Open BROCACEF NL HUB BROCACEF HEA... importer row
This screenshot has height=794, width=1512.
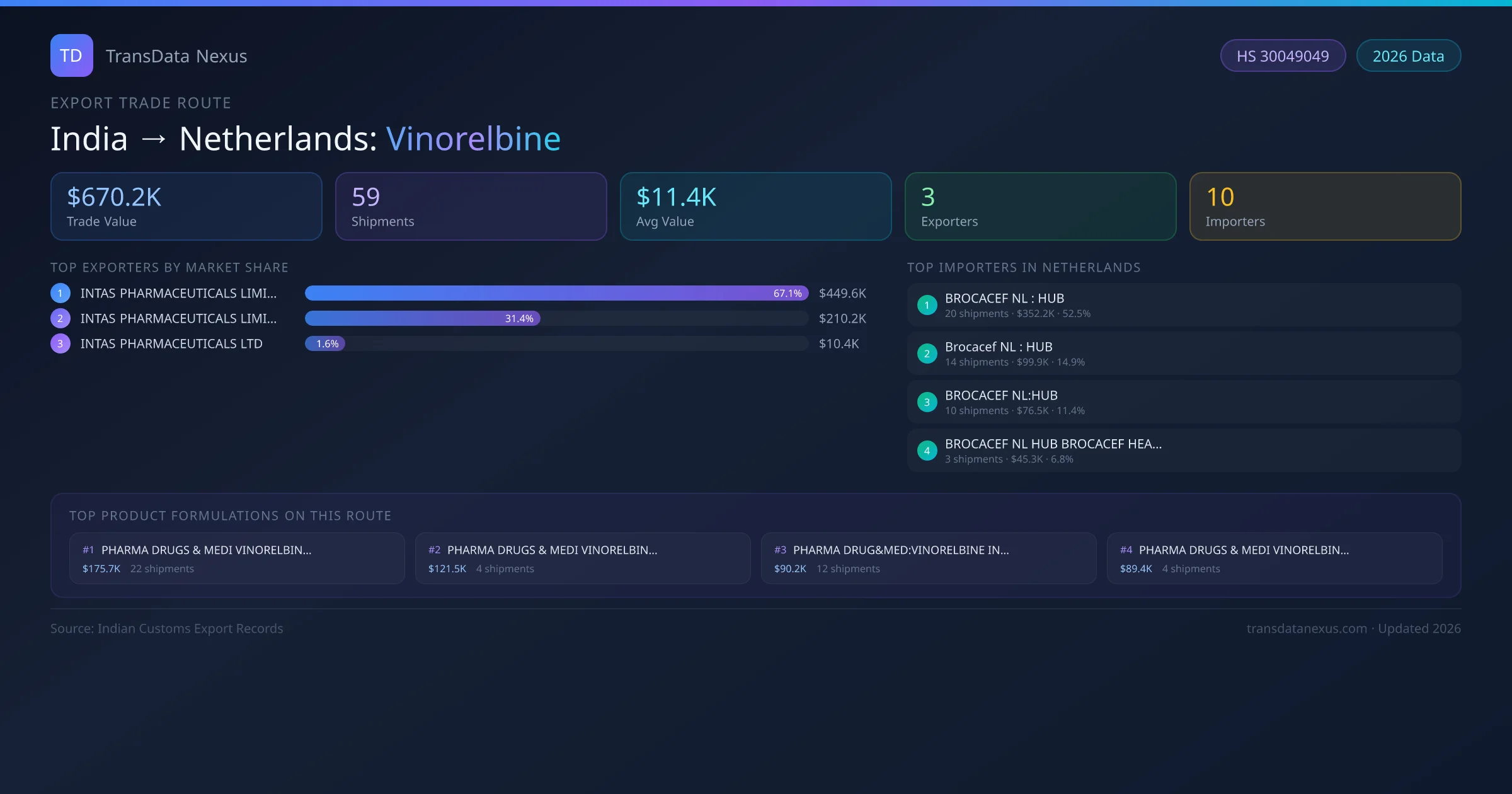pyautogui.click(x=1184, y=451)
